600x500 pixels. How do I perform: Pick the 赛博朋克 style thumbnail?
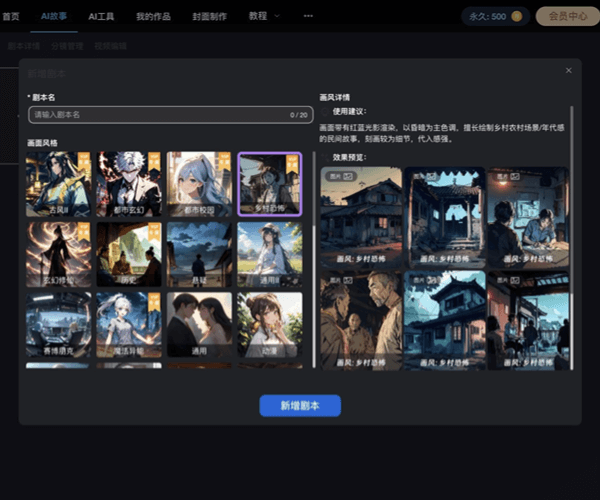pyautogui.click(x=58, y=324)
